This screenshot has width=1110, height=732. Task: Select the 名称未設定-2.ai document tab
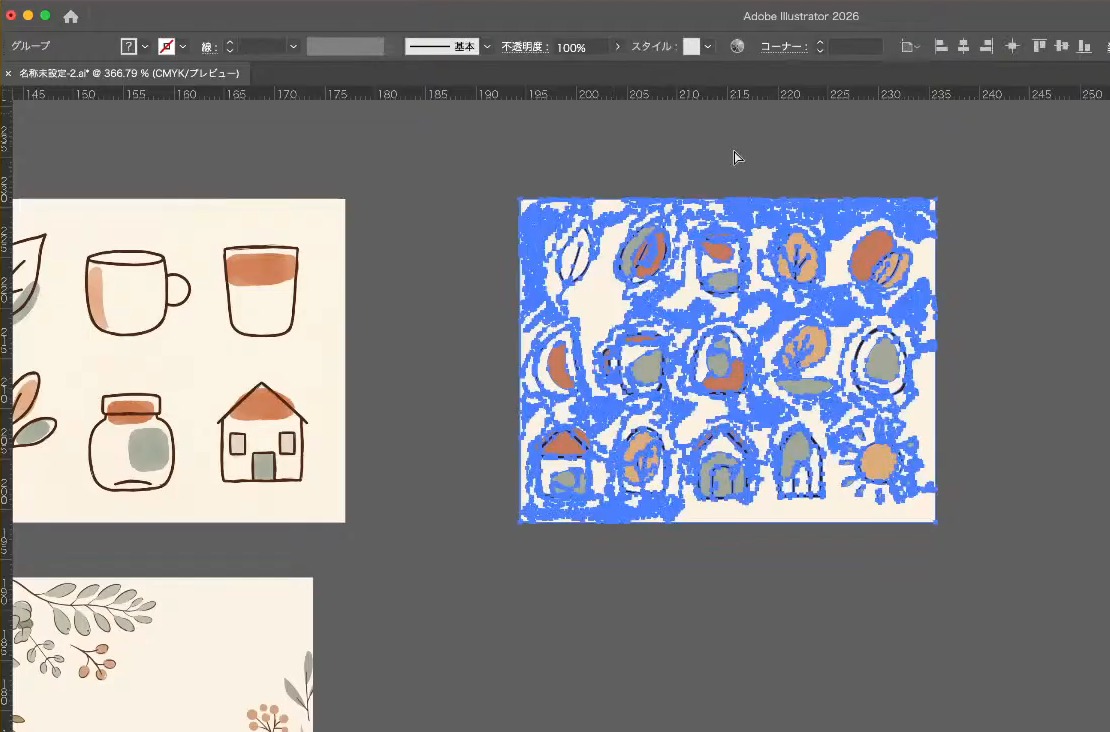pyautogui.click(x=129, y=74)
